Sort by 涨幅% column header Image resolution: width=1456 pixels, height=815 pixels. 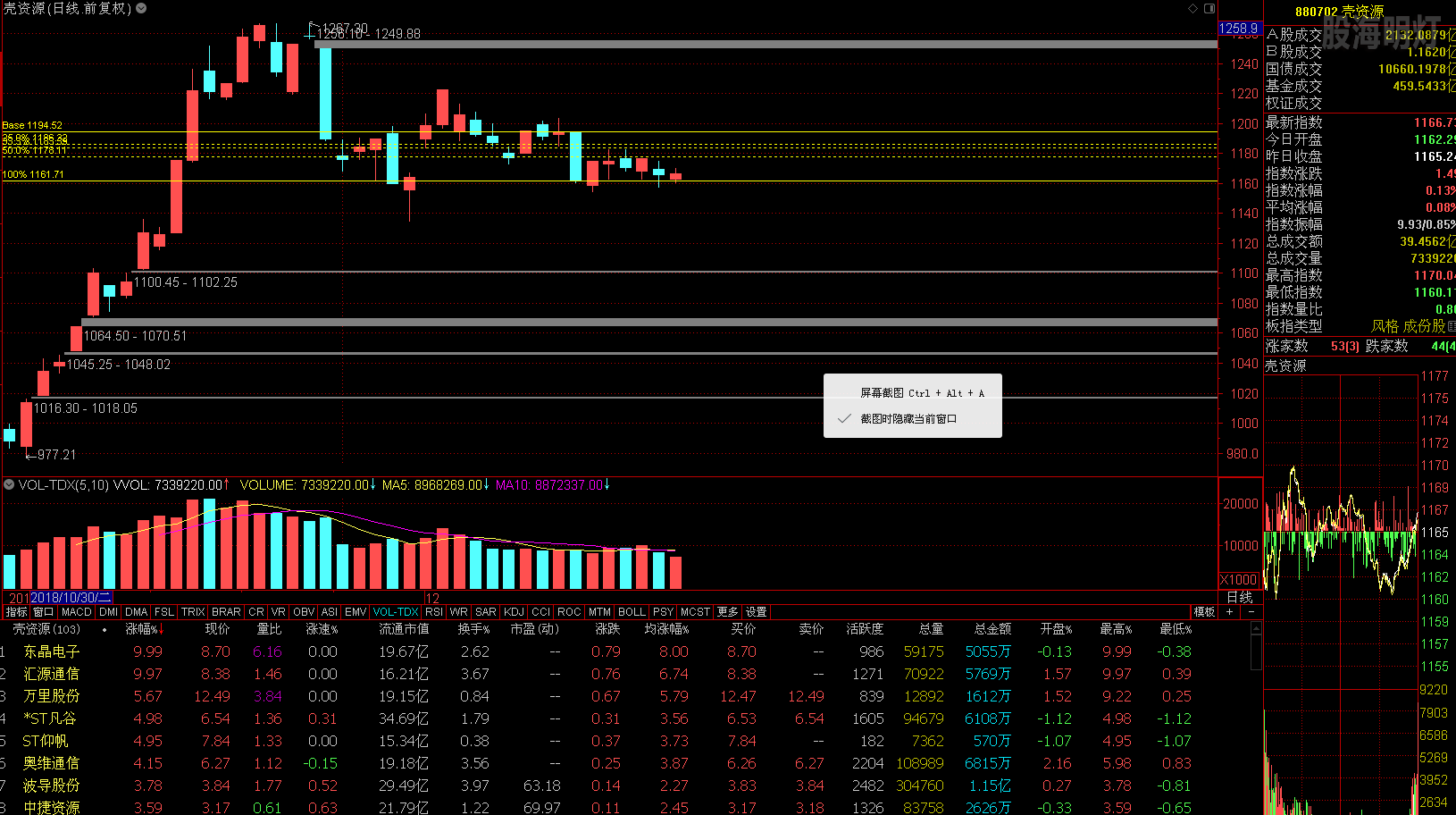coord(146,629)
